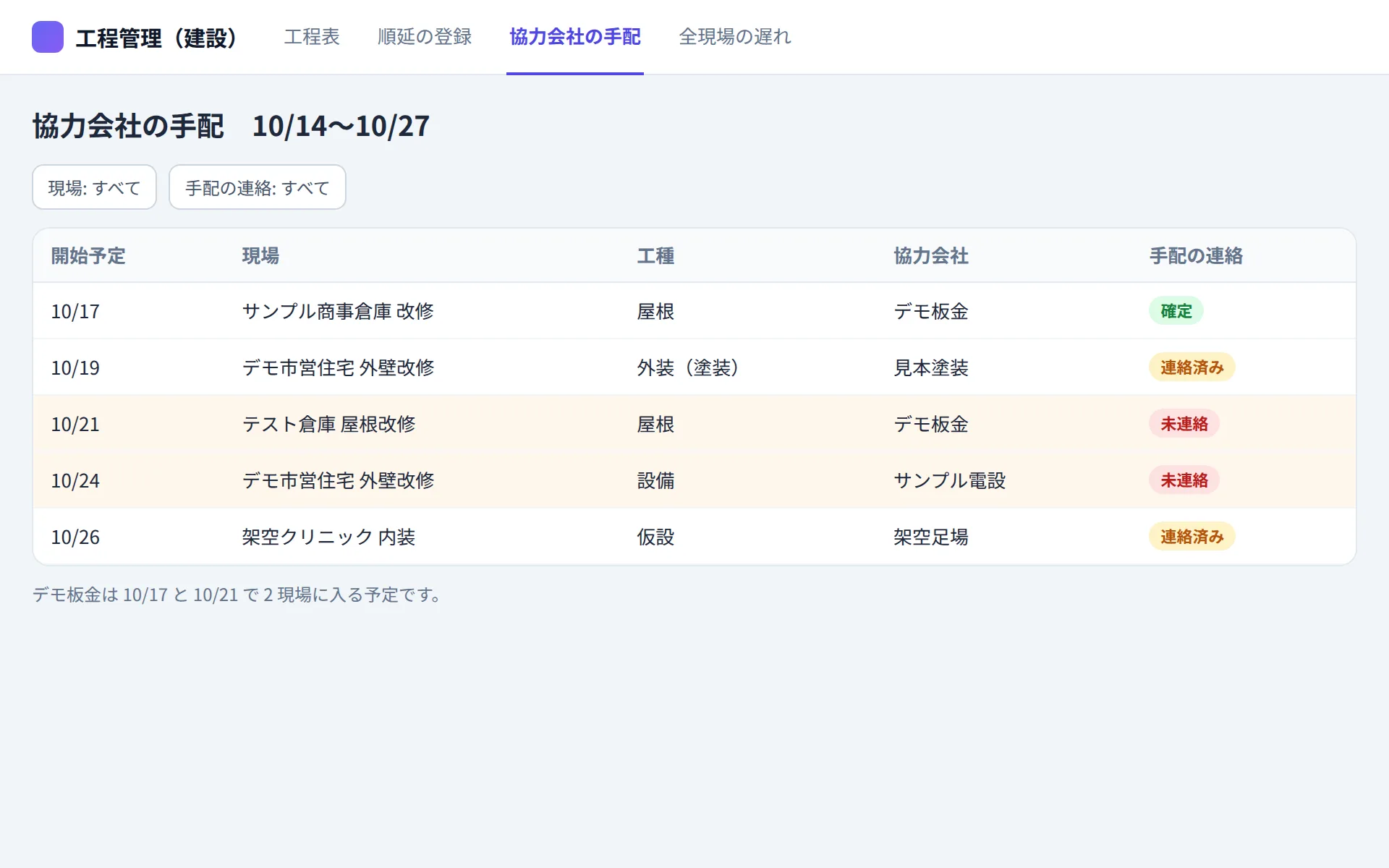The image size is (1389, 868).
Task: Open the 工程表 tab
Action: click(312, 37)
